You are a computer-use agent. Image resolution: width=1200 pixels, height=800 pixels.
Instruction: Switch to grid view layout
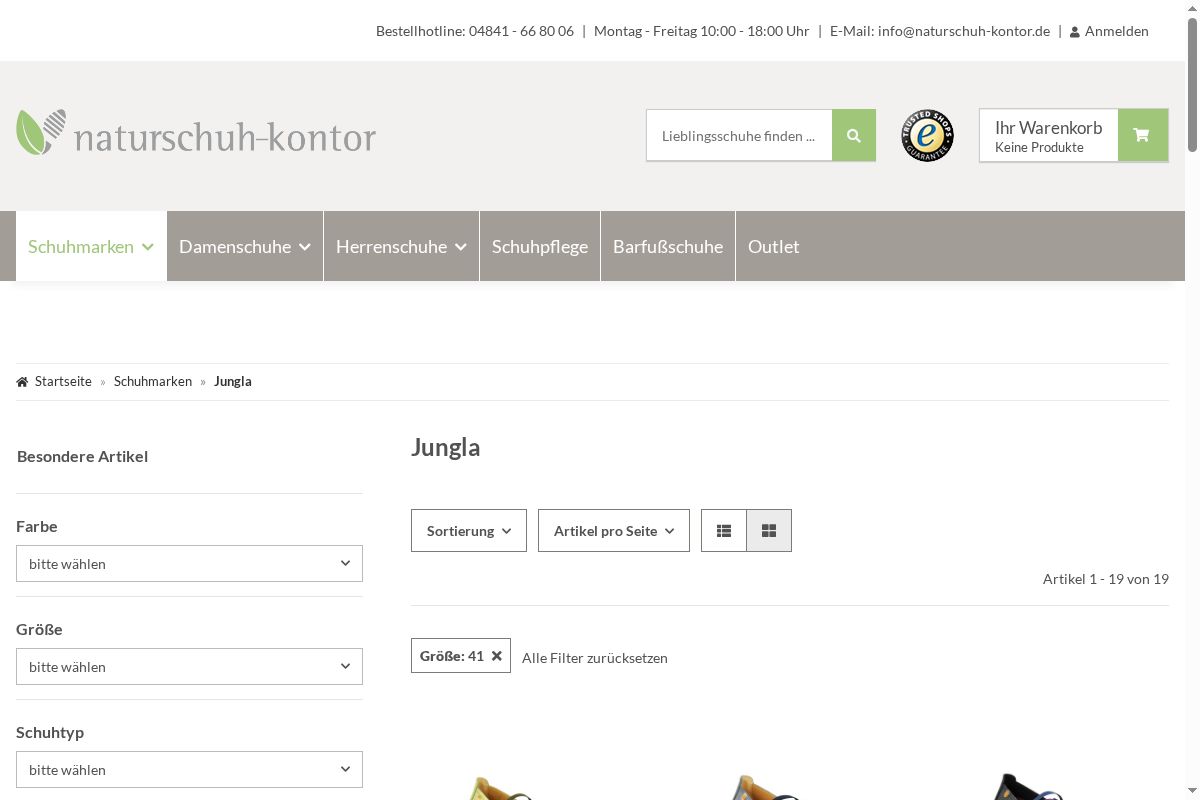(769, 531)
